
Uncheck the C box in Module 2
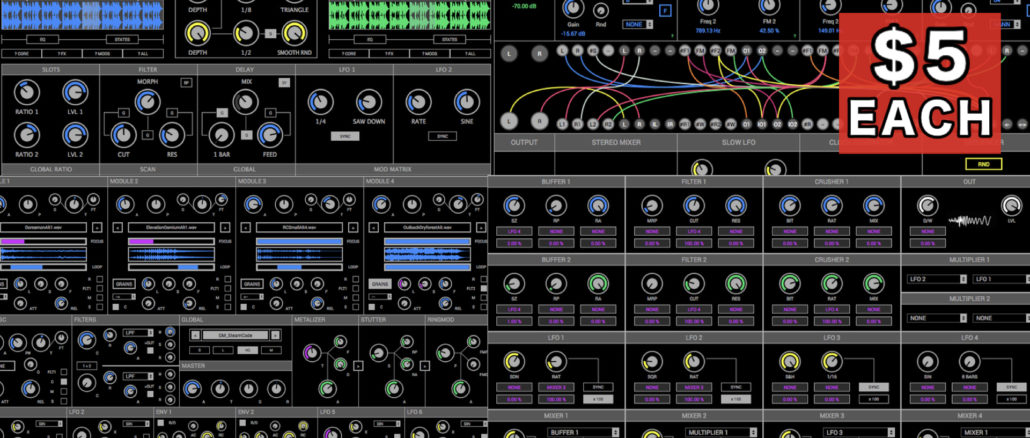pyautogui.click(x=116, y=307)
